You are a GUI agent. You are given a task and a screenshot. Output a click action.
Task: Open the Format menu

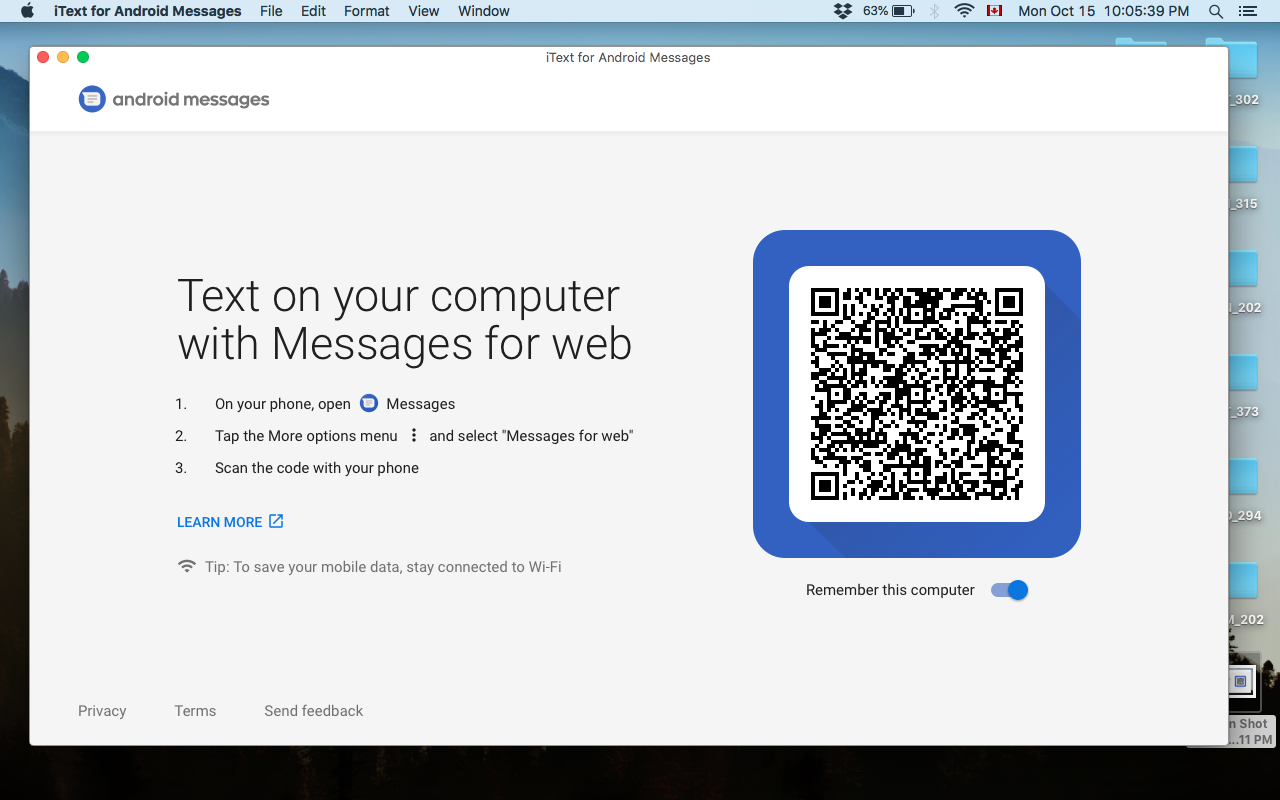pyautogui.click(x=367, y=11)
